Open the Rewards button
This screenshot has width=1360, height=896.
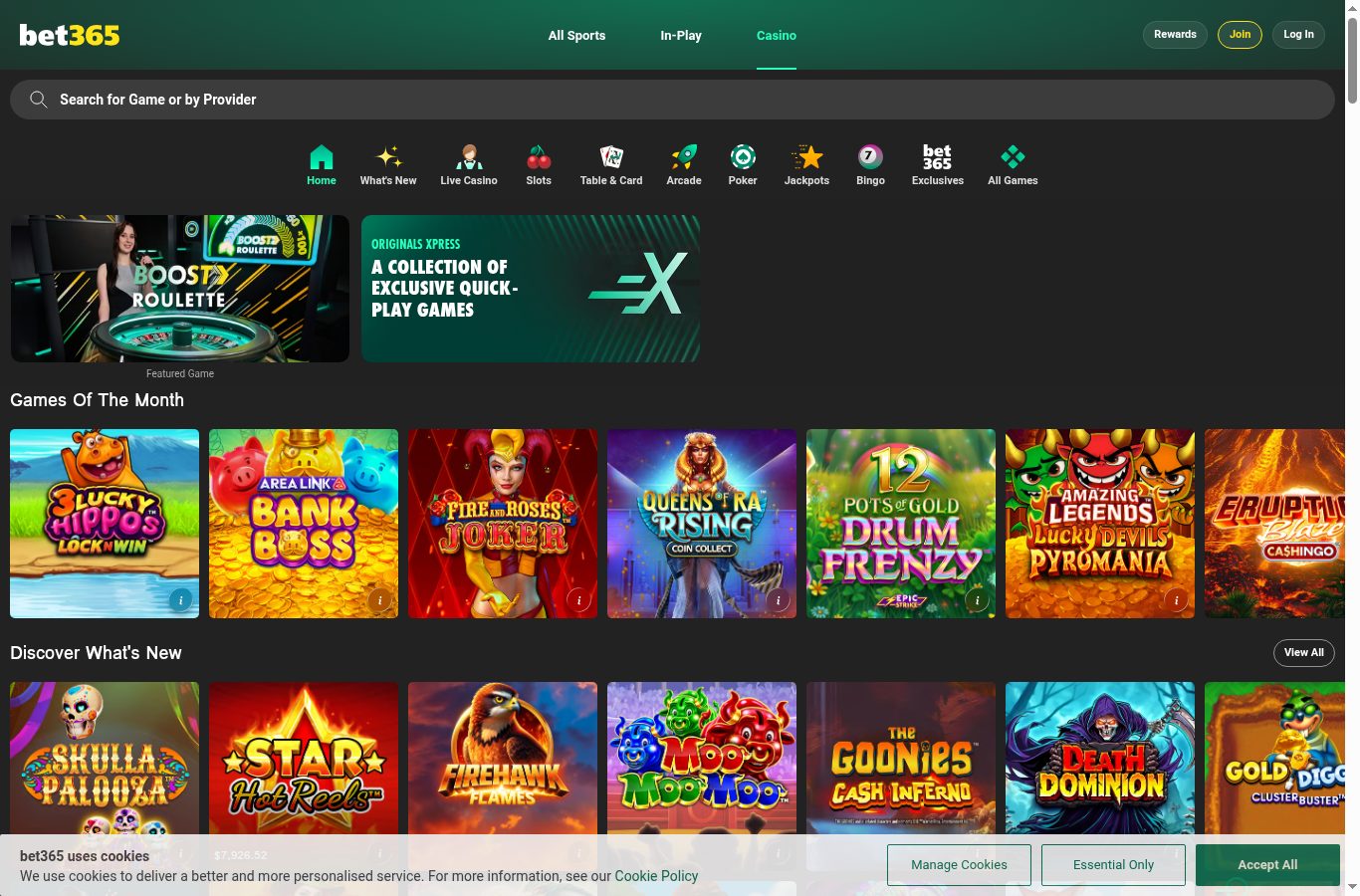[x=1175, y=35]
